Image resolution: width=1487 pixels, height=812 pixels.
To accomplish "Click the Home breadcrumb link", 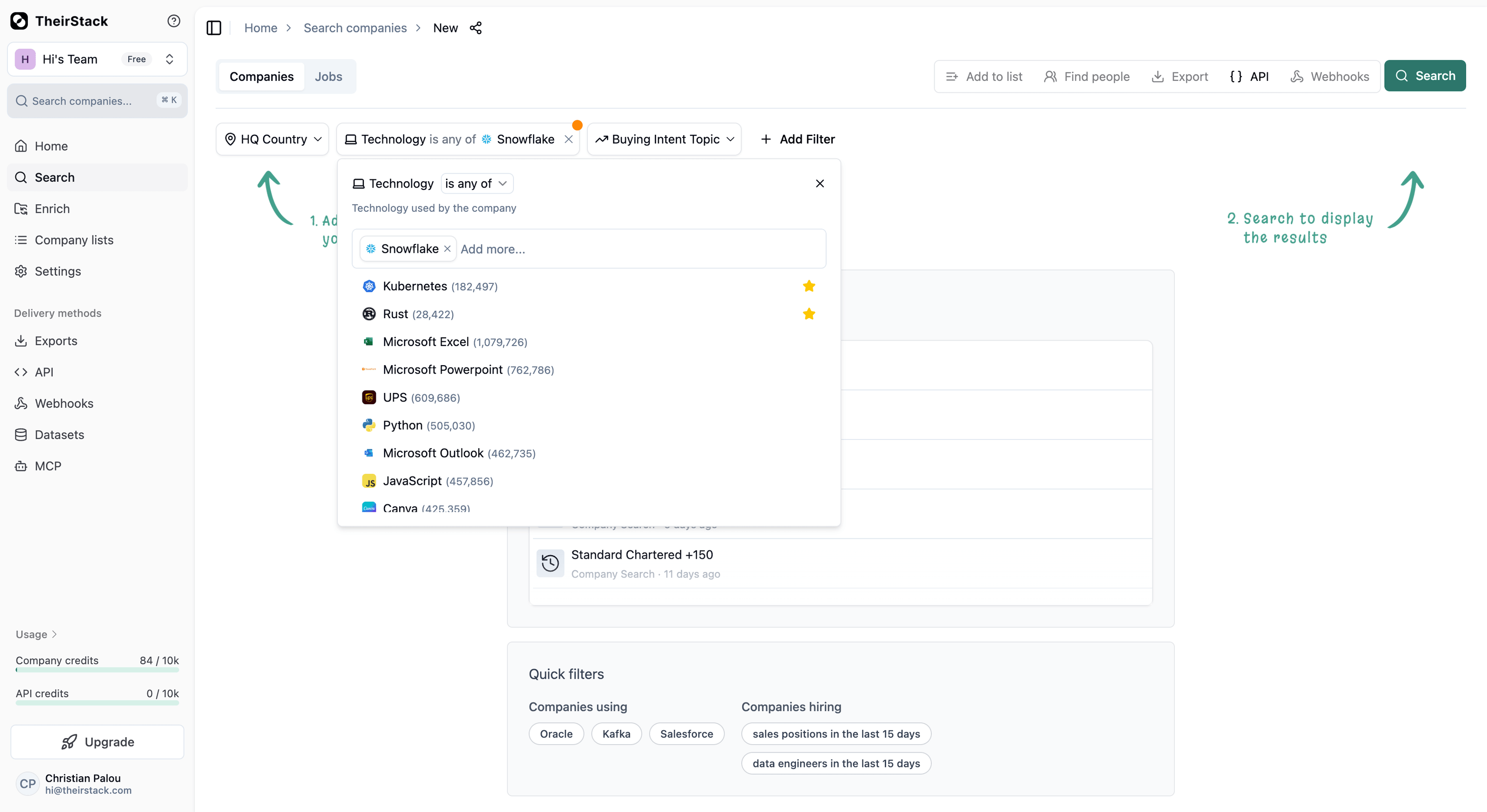I will [x=261, y=28].
